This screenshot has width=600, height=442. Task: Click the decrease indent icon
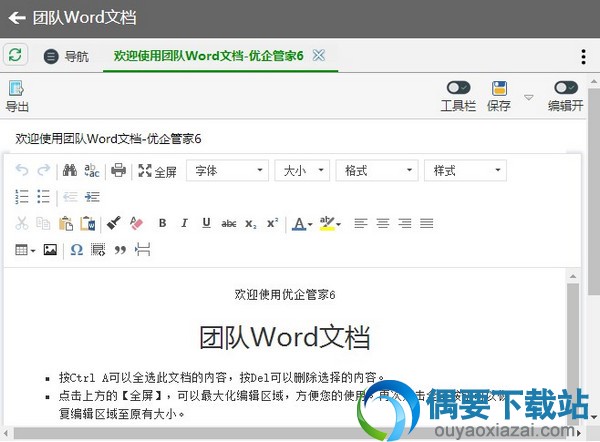[x=70, y=197]
